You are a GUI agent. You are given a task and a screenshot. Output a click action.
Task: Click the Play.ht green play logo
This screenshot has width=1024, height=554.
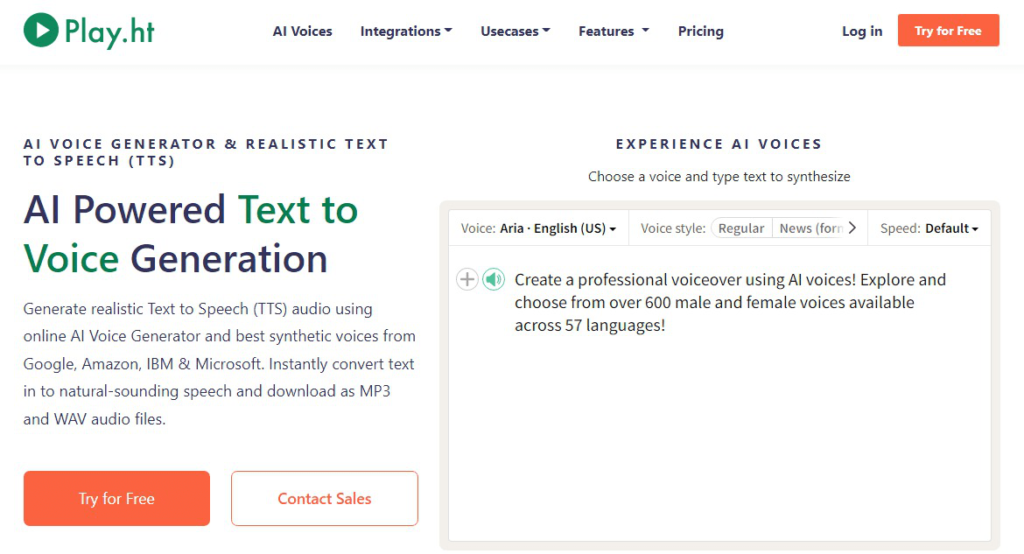tap(40, 30)
